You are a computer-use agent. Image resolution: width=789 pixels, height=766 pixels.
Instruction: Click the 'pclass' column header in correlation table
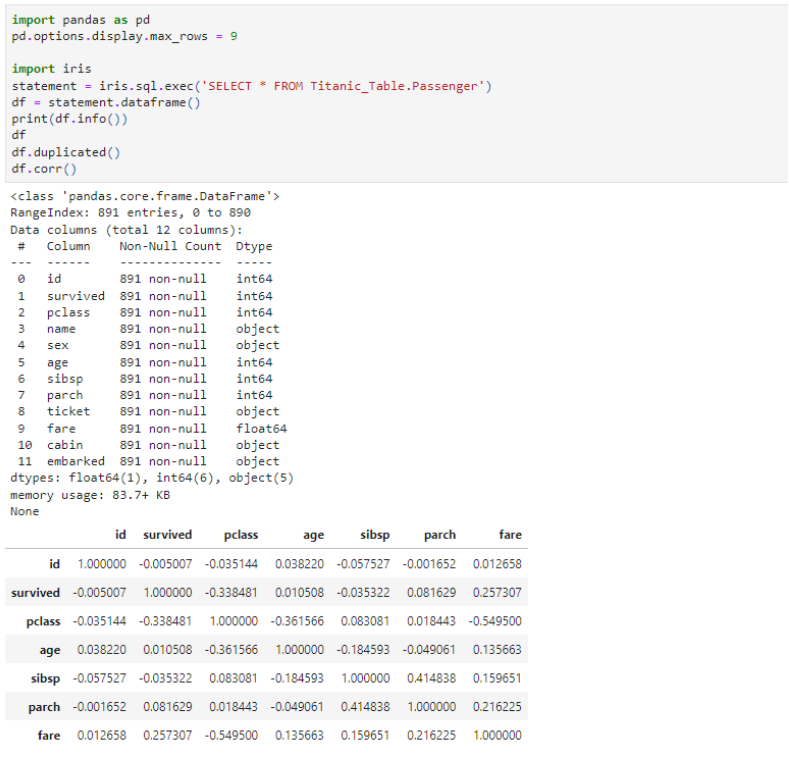(x=241, y=535)
